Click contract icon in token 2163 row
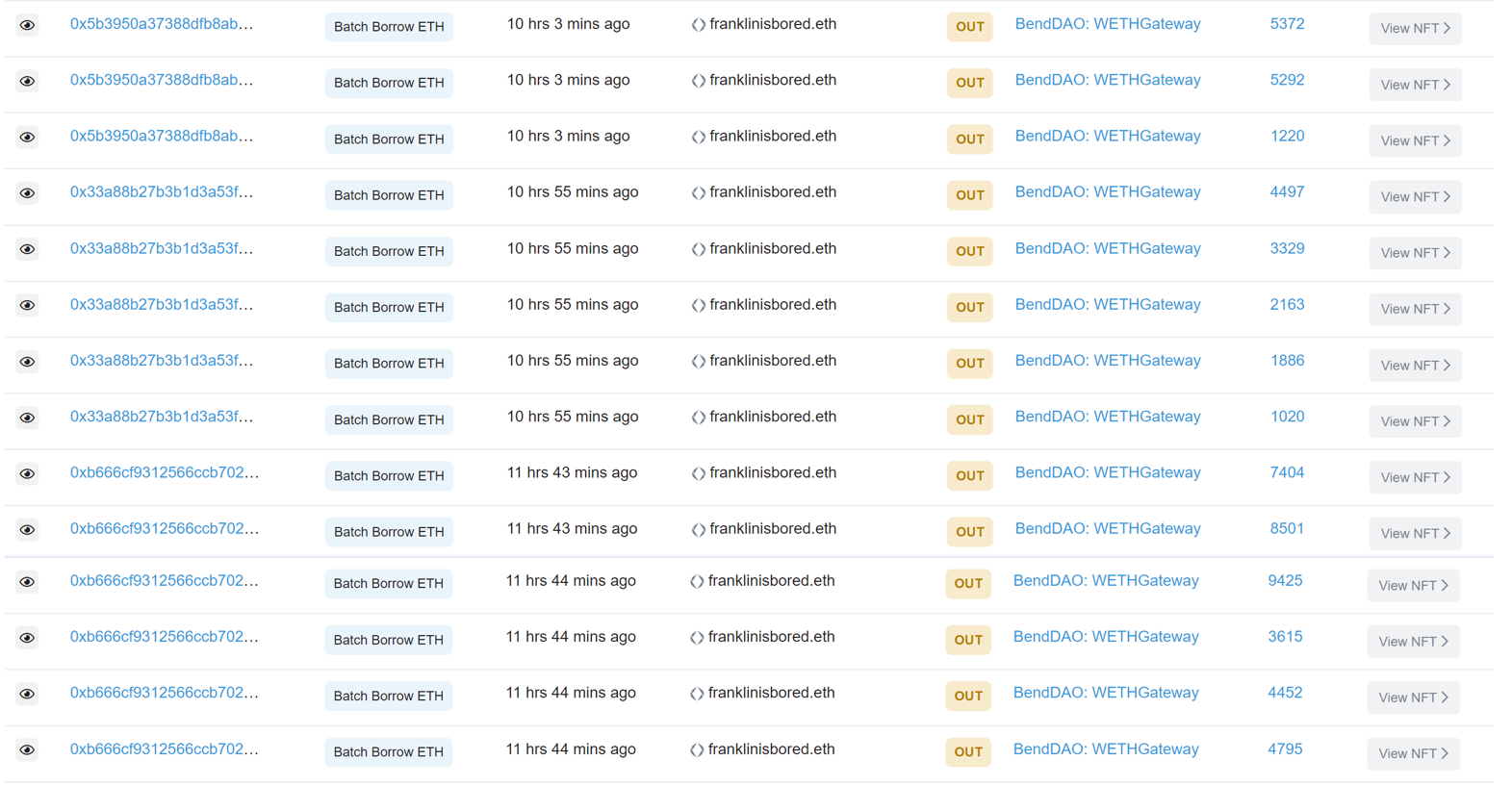 coord(699,306)
